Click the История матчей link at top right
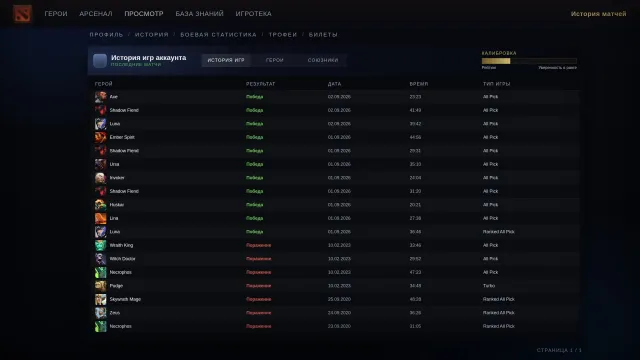Image resolution: width=640 pixels, height=360 pixels. pos(598,13)
